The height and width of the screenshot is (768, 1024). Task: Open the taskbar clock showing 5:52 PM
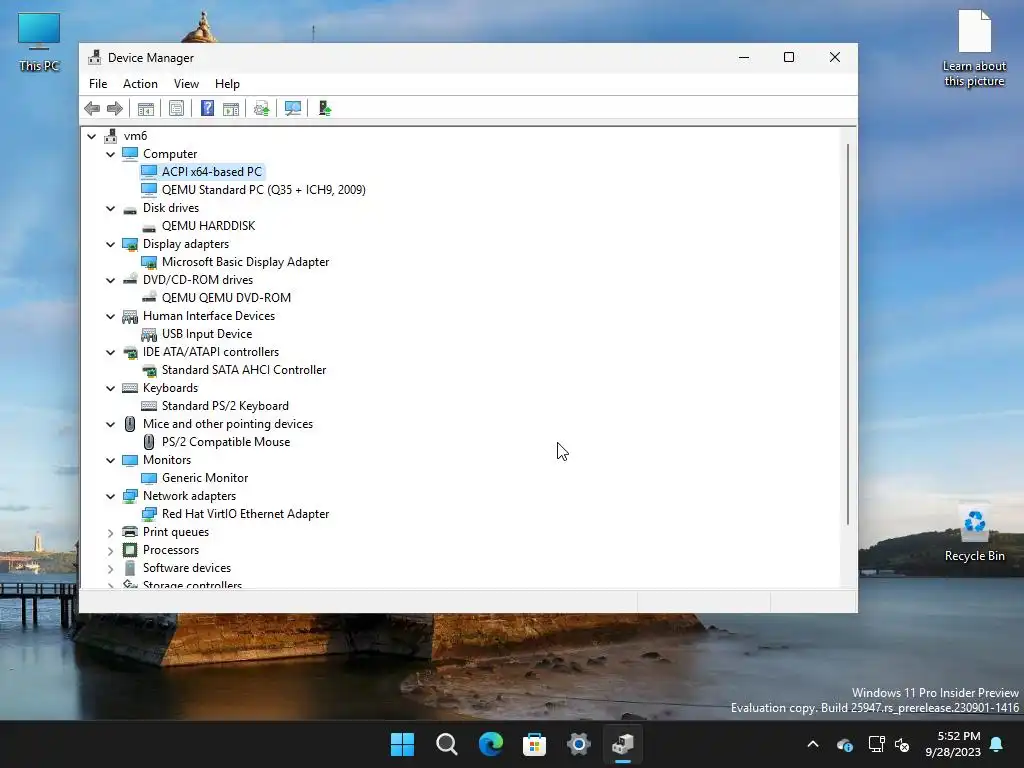(x=953, y=744)
